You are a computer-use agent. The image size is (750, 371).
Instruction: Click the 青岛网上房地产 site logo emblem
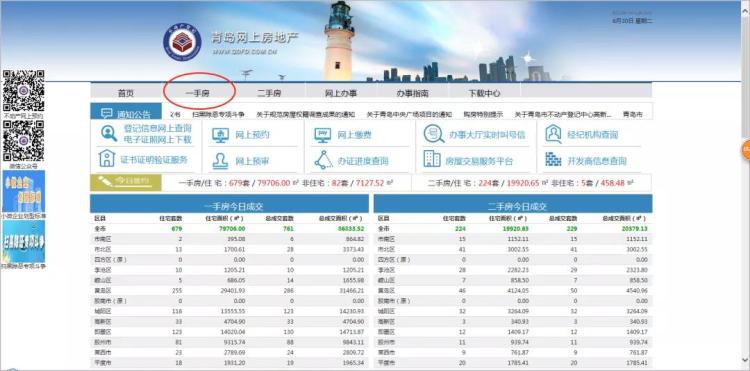(182, 41)
